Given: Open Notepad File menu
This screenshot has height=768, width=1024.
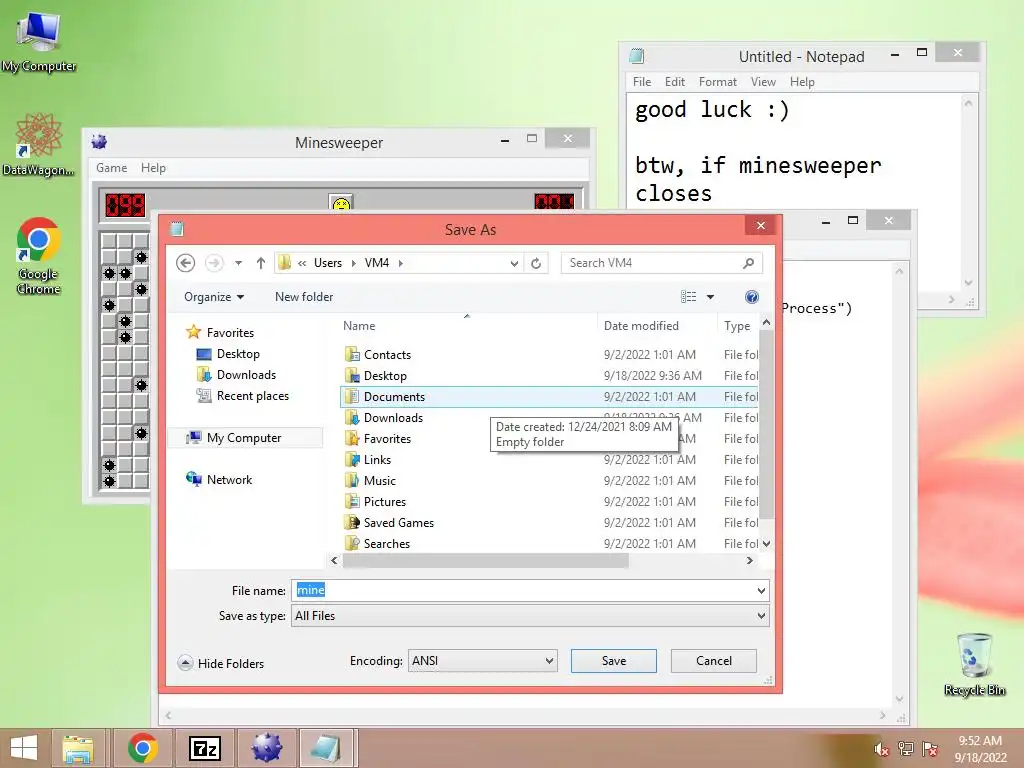Looking at the screenshot, I should tap(642, 82).
